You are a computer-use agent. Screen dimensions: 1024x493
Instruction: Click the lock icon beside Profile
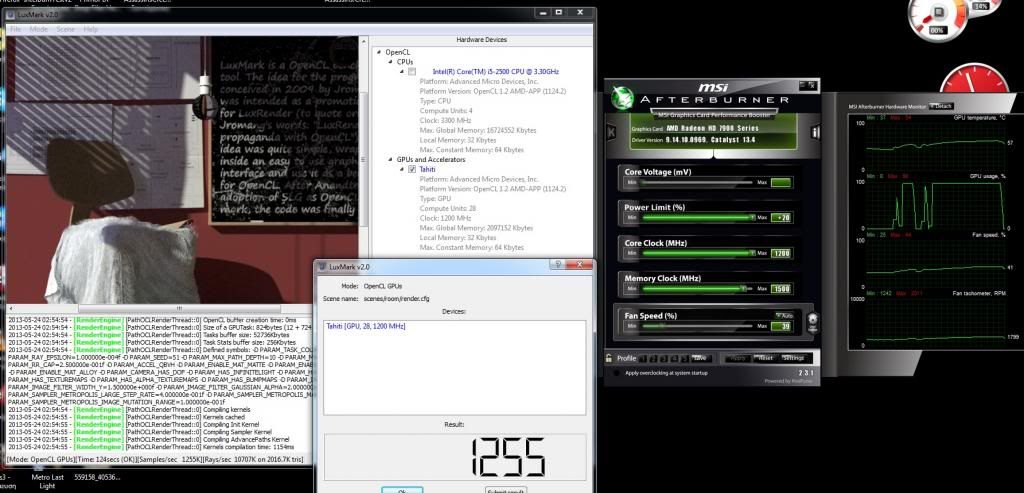608,357
